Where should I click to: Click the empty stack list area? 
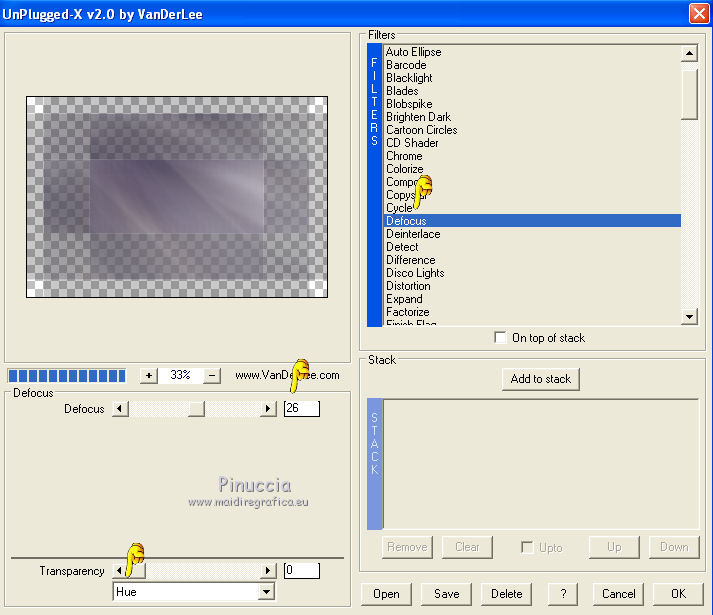(541, 464)
